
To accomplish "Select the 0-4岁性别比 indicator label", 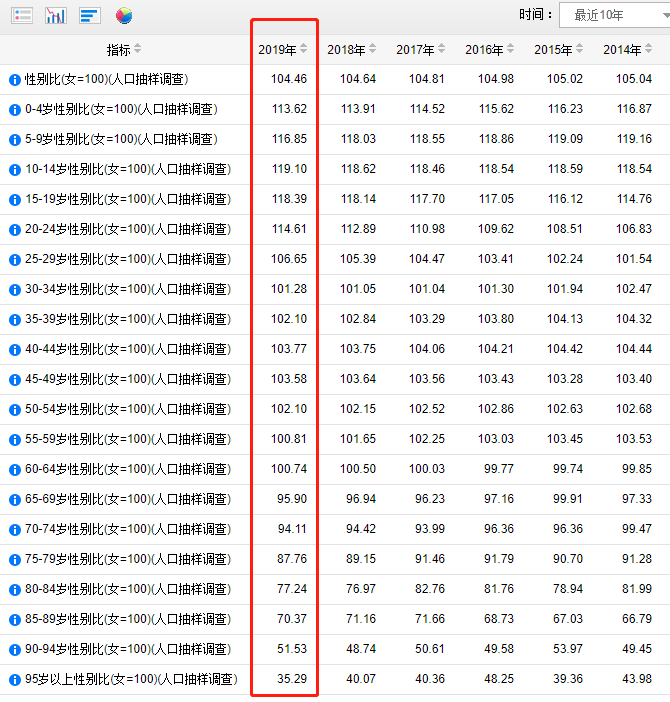I will click(x=121, y=109).
